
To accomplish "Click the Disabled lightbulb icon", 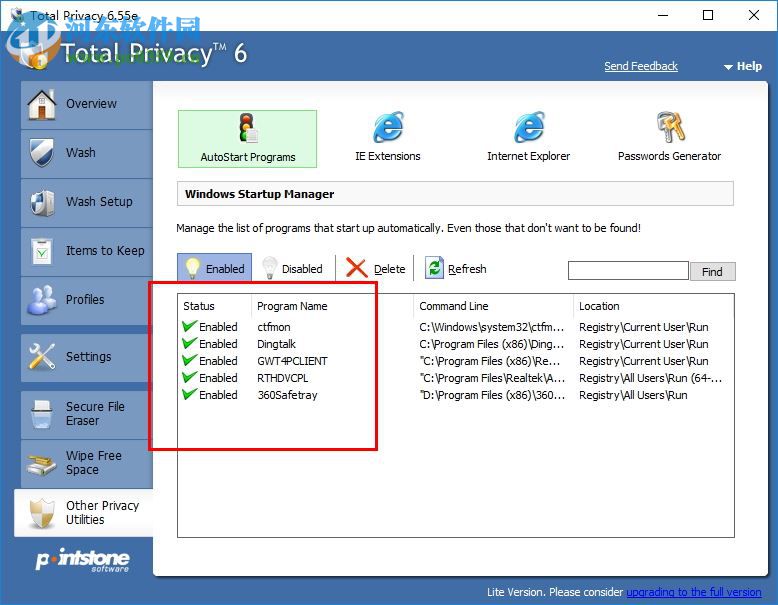I will tap(269, 268).
